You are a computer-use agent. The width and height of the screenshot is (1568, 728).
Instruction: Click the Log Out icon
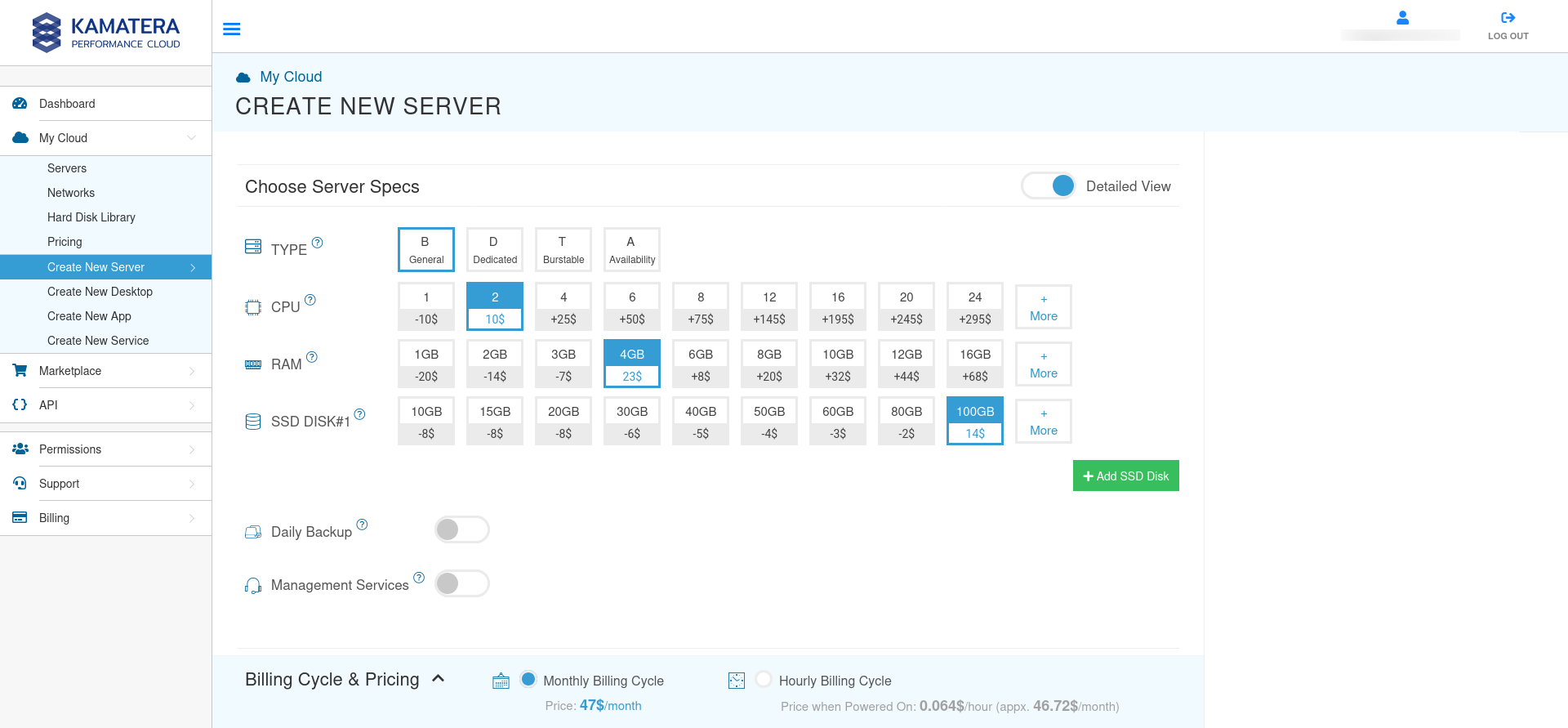1508,17
